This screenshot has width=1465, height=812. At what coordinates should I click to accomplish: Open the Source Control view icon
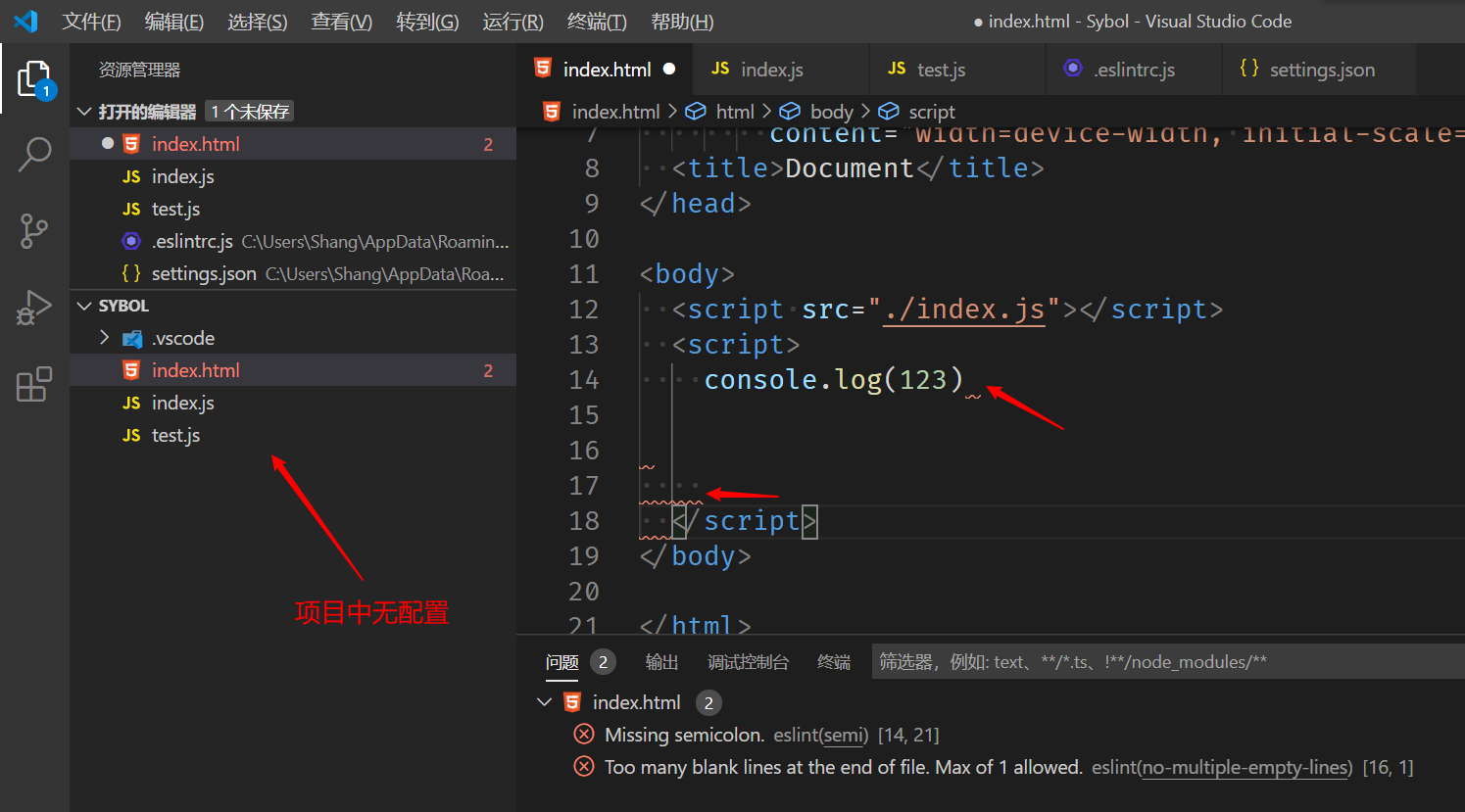pos(34,231)
